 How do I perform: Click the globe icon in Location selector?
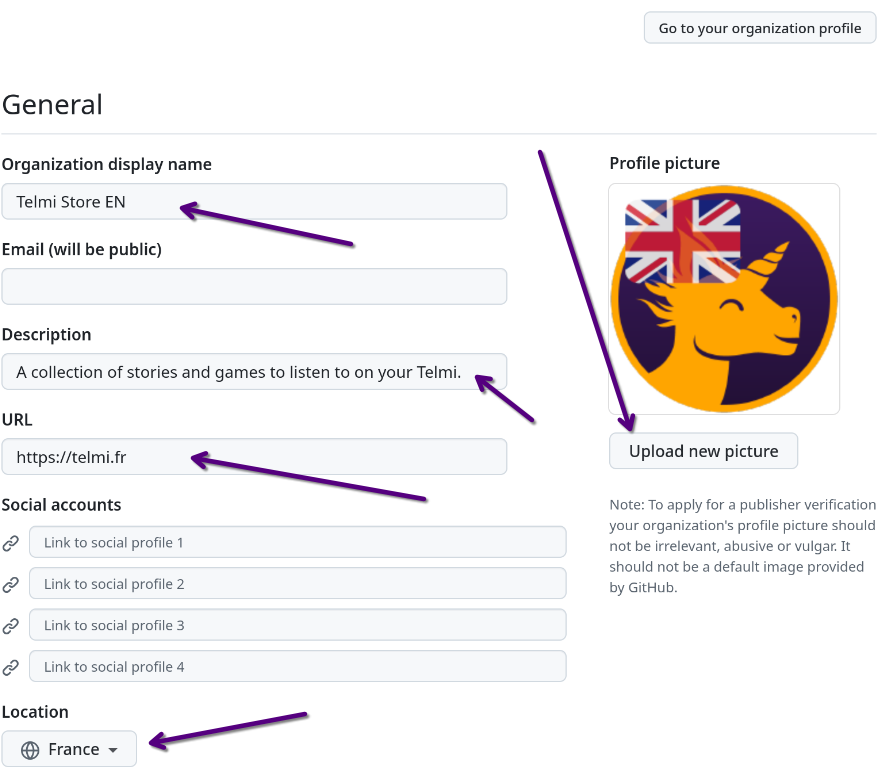(x=30, y=750)
